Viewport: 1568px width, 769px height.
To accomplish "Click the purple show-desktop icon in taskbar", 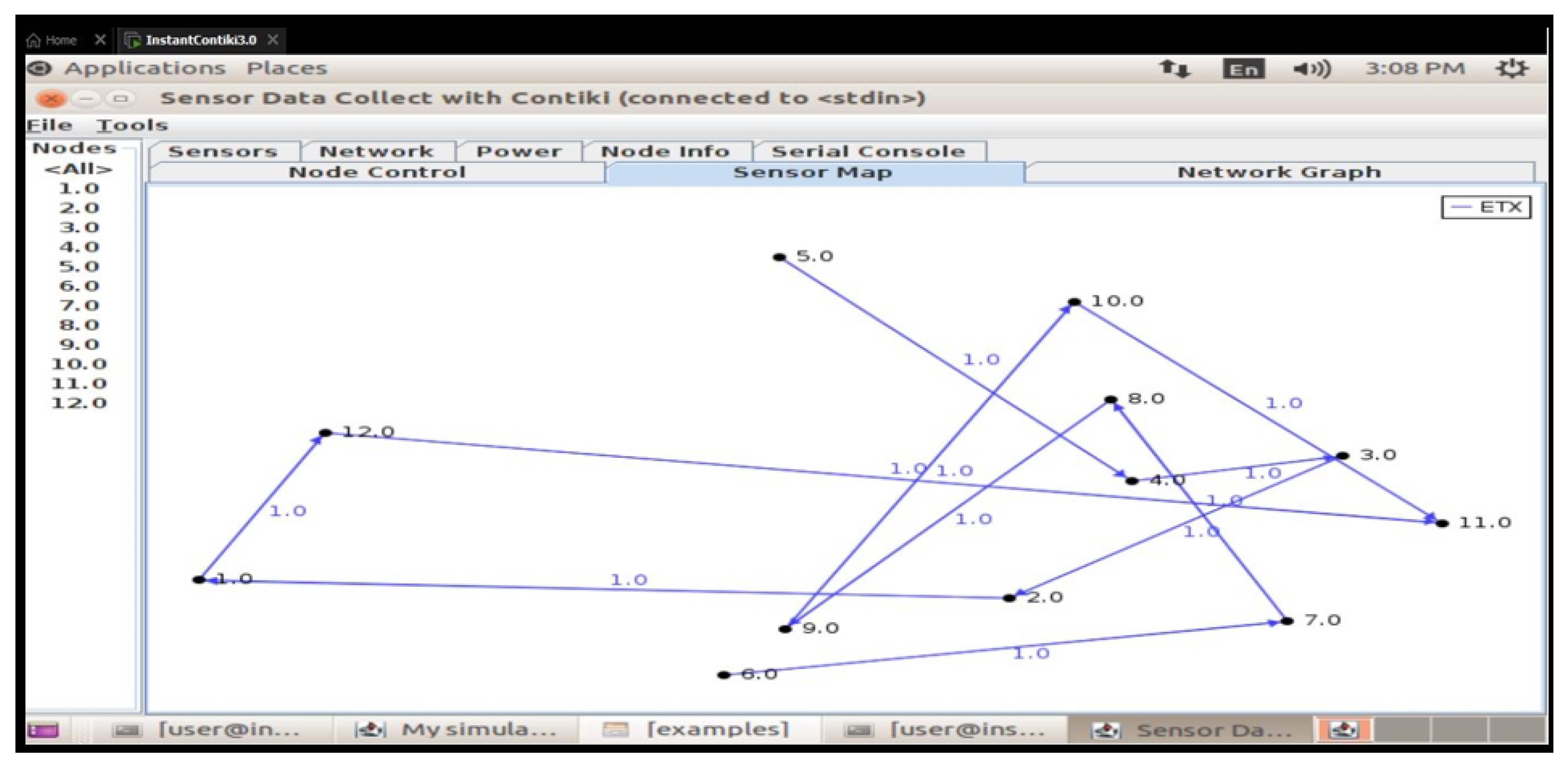I will point(43,729).
